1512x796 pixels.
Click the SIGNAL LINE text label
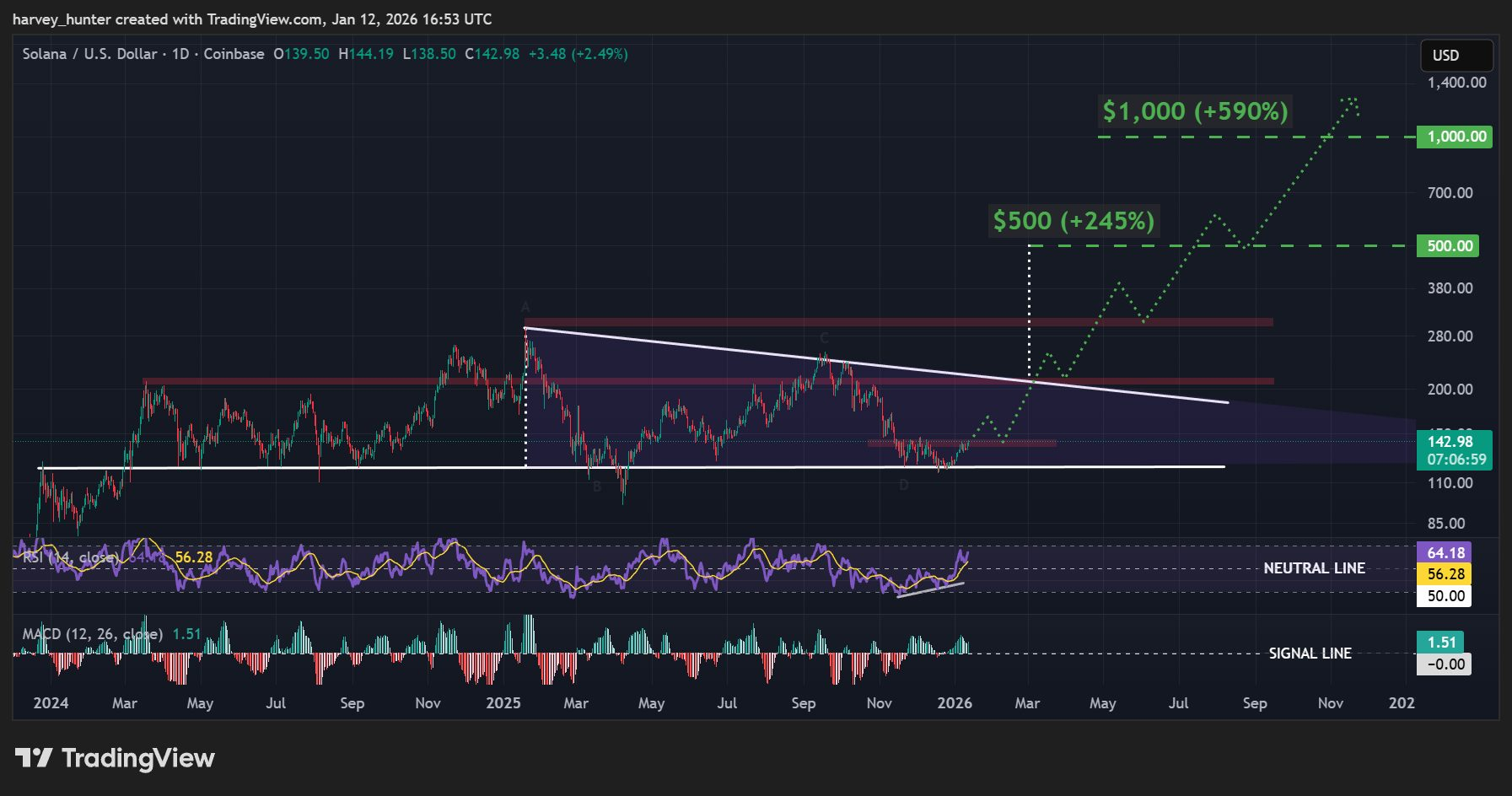point(1310,653)
